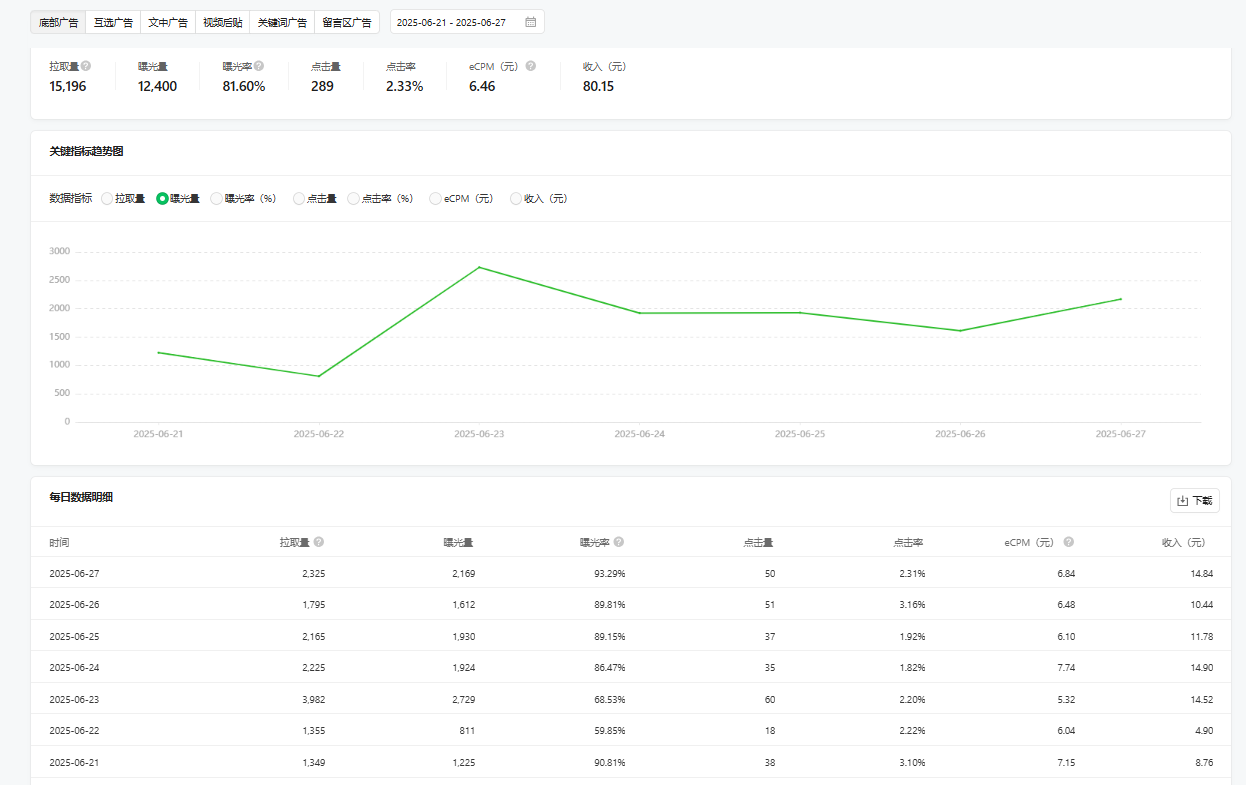Click 拉取量 cell 2,325 in table
The height and width of the screenshot is (785, 1246).
tap(313, 574)
